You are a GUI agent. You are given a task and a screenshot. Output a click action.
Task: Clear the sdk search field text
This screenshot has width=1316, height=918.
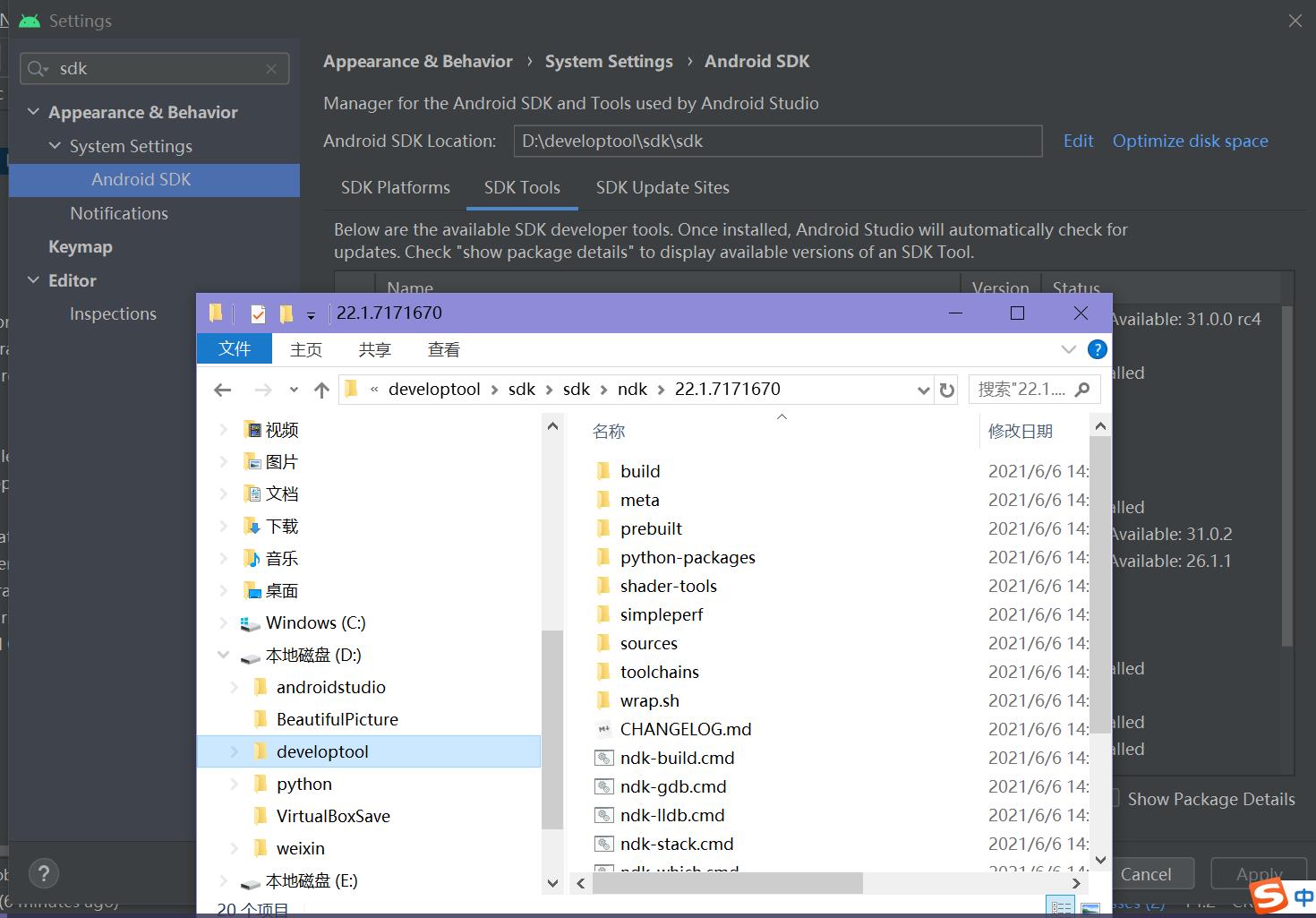(x=271, y=69)
